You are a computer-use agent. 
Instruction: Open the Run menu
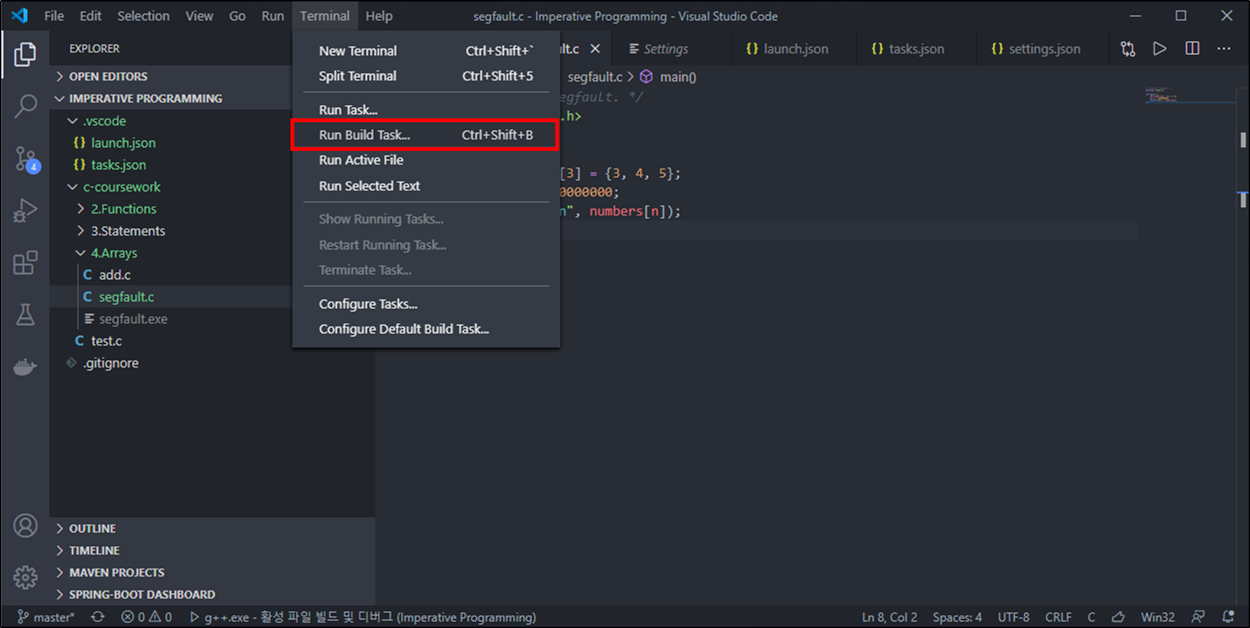pyautogui.click(x=272, y=16)
